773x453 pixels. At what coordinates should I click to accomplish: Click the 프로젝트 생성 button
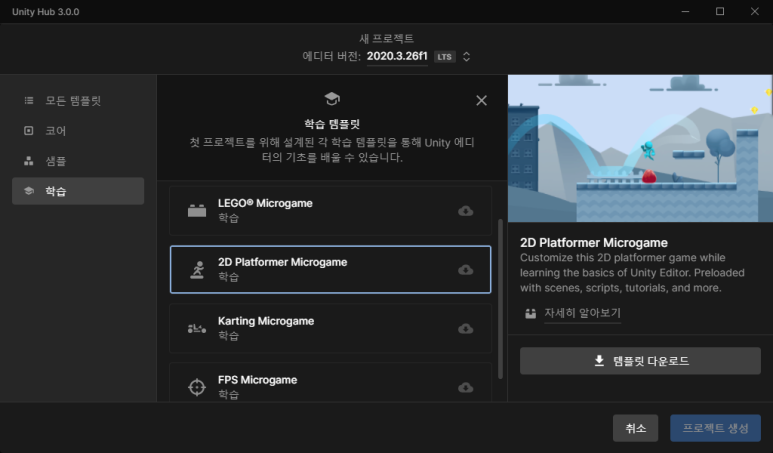(715, 428)
